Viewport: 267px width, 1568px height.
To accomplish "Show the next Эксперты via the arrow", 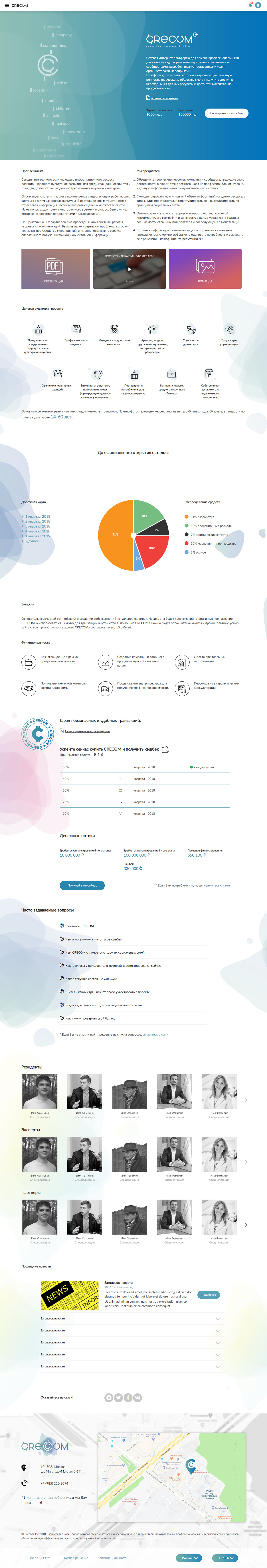I will tap(246, 1163).
